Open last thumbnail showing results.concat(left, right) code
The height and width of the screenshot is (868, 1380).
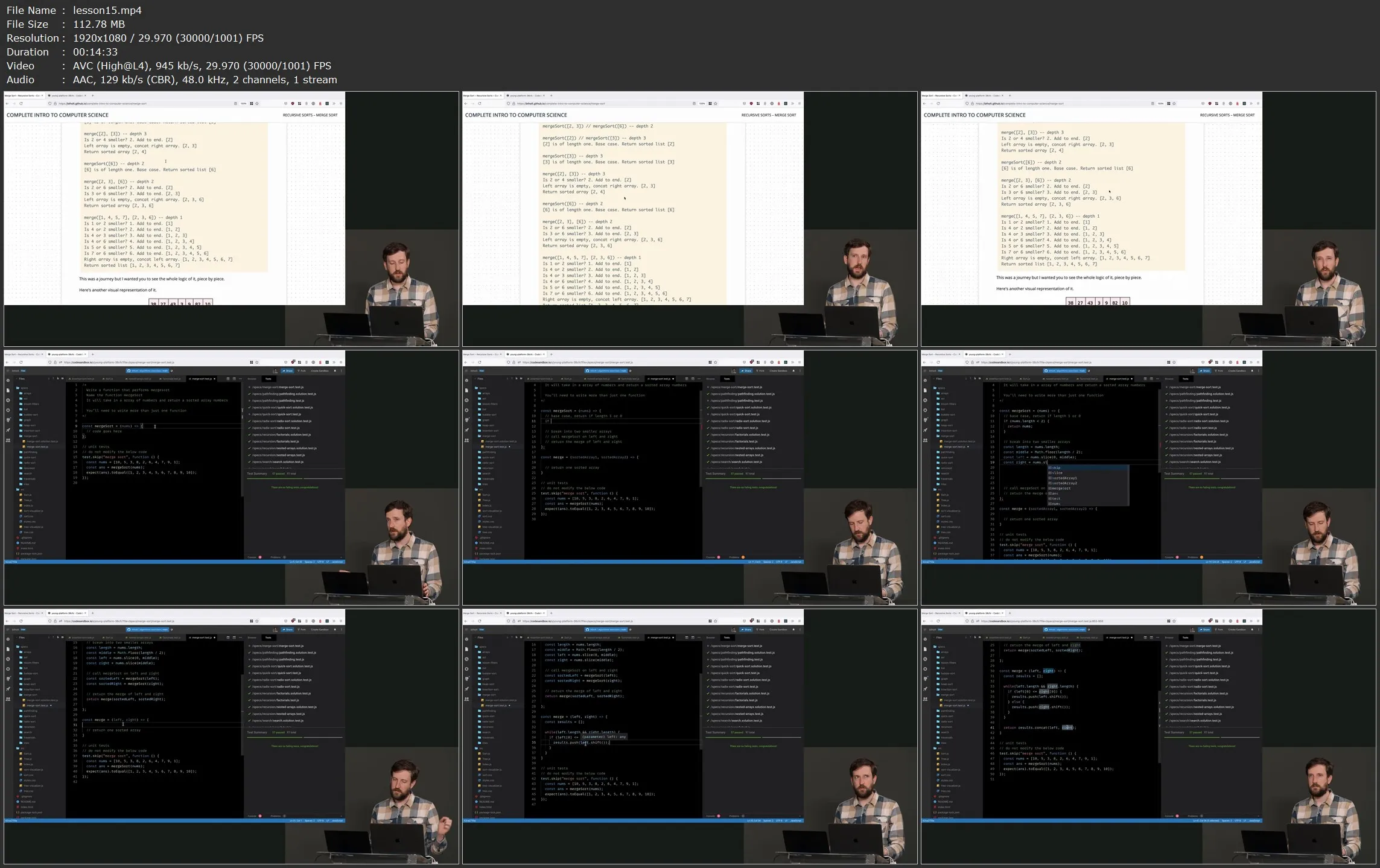click(x=1148, y=737)
